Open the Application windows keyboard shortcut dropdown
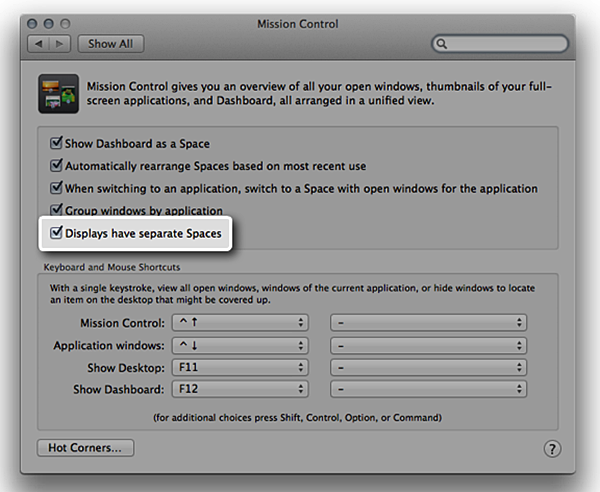 [240, 345]
